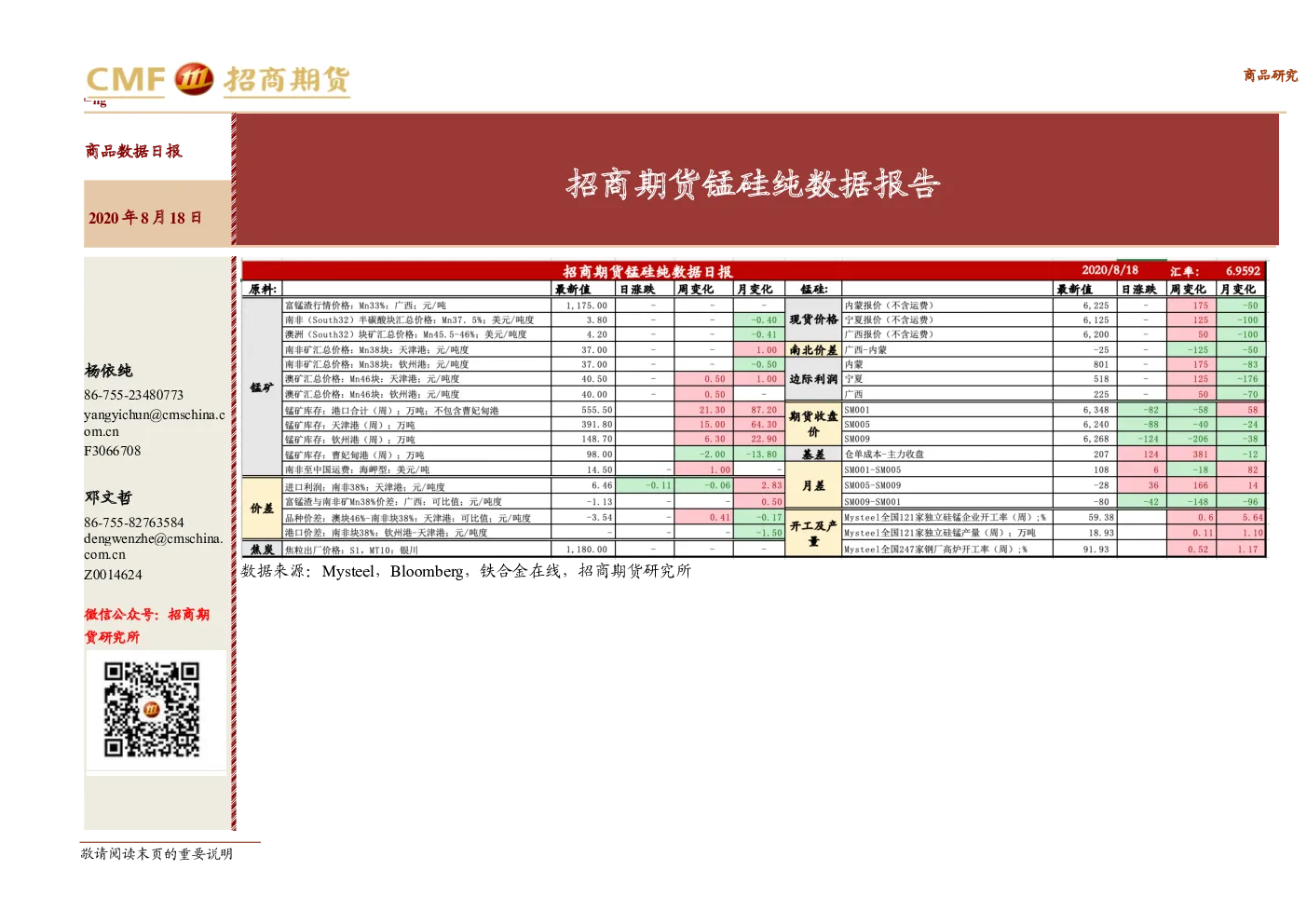
Task: Click the 广西-内蒙 row label
Action: pos(865,350)
